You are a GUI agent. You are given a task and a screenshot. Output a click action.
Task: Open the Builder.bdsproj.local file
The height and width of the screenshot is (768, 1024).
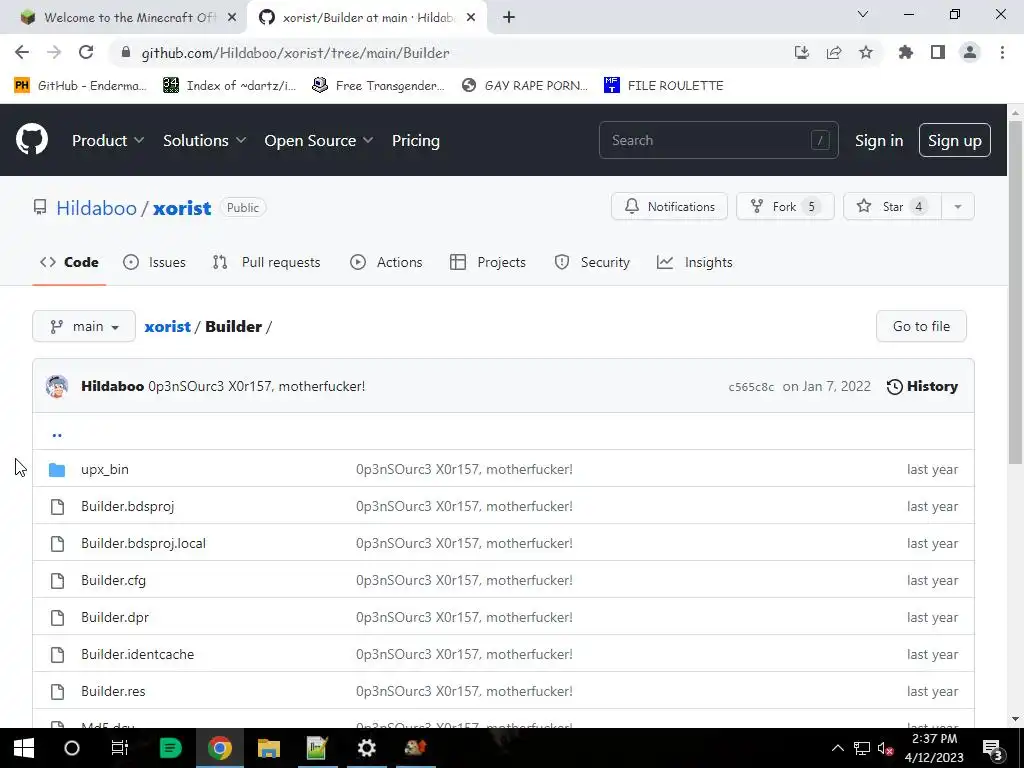(x=143, y=543)
